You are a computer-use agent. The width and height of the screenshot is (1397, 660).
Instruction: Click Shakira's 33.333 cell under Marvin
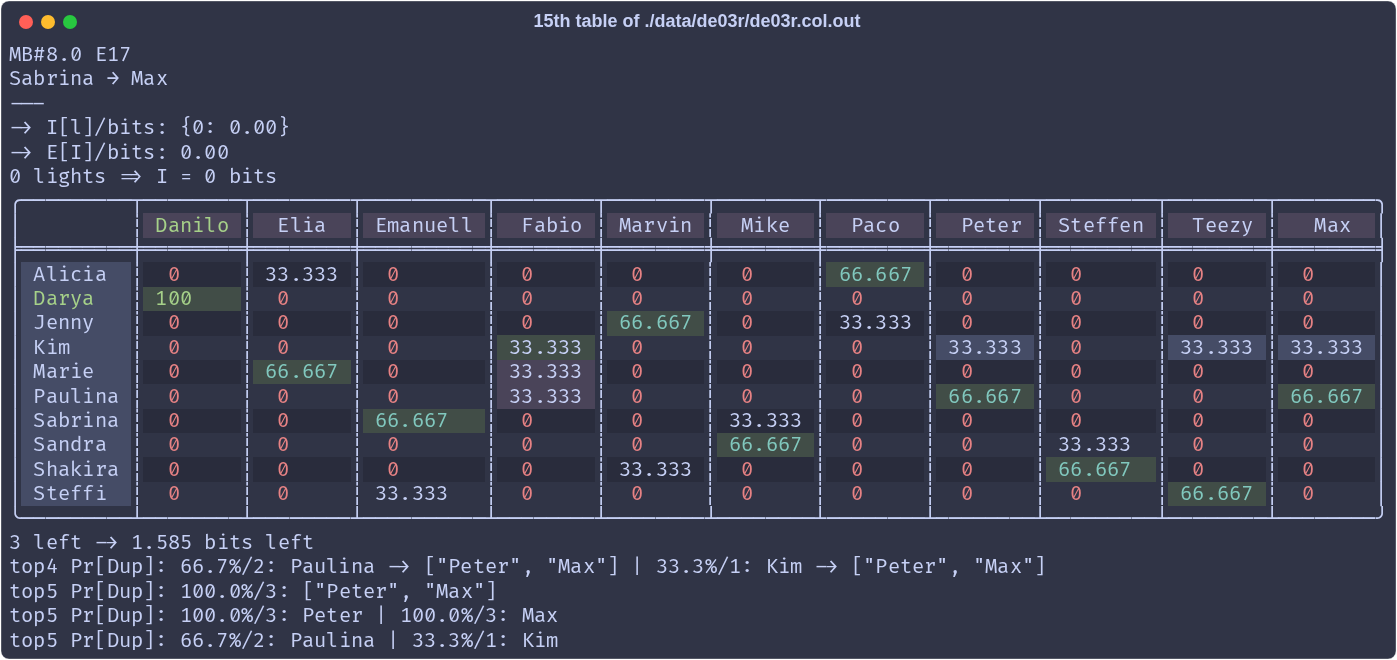[x=656, y=470]
